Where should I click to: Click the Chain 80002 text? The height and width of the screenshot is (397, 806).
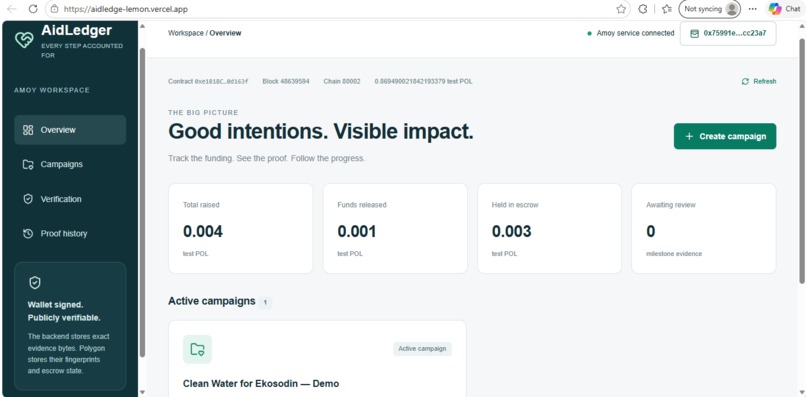(x=342, y=81)
